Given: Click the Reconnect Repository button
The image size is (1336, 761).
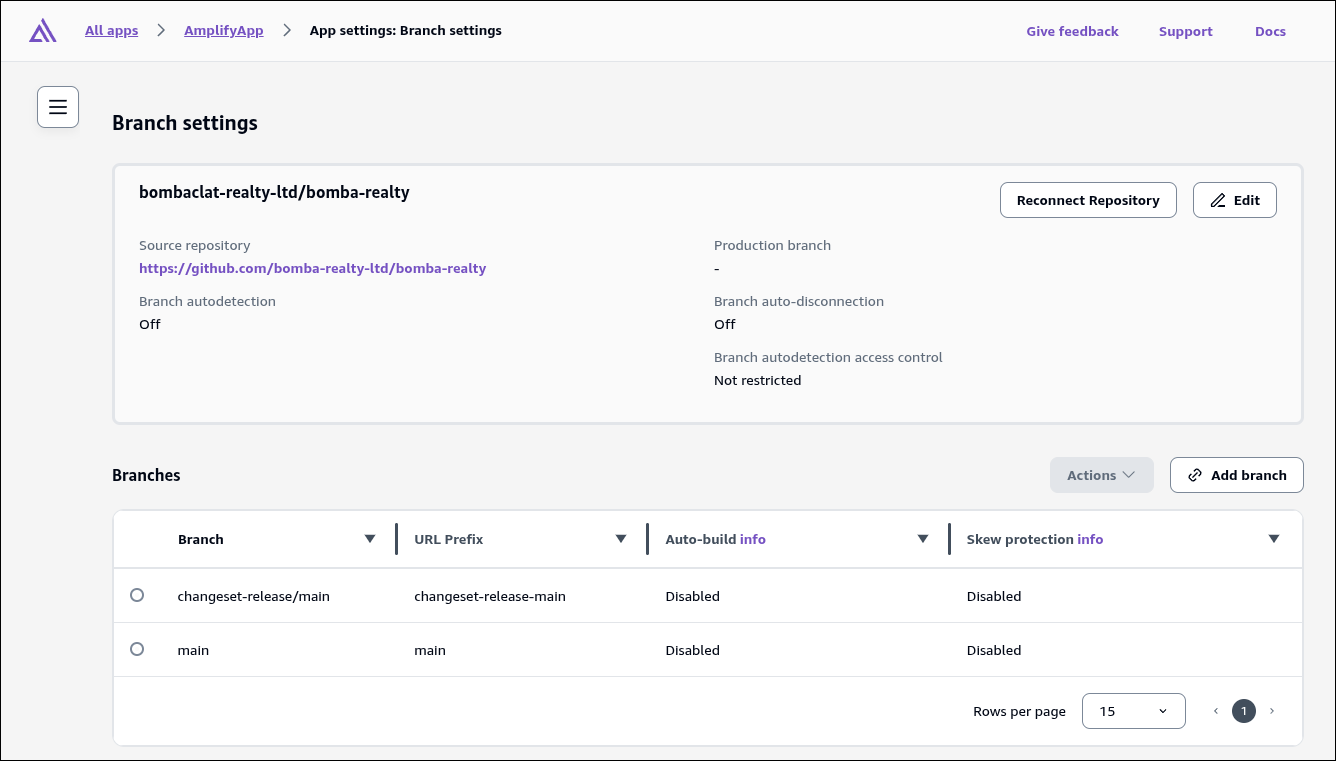Looking at the screenshot, I should point(1088,200).
